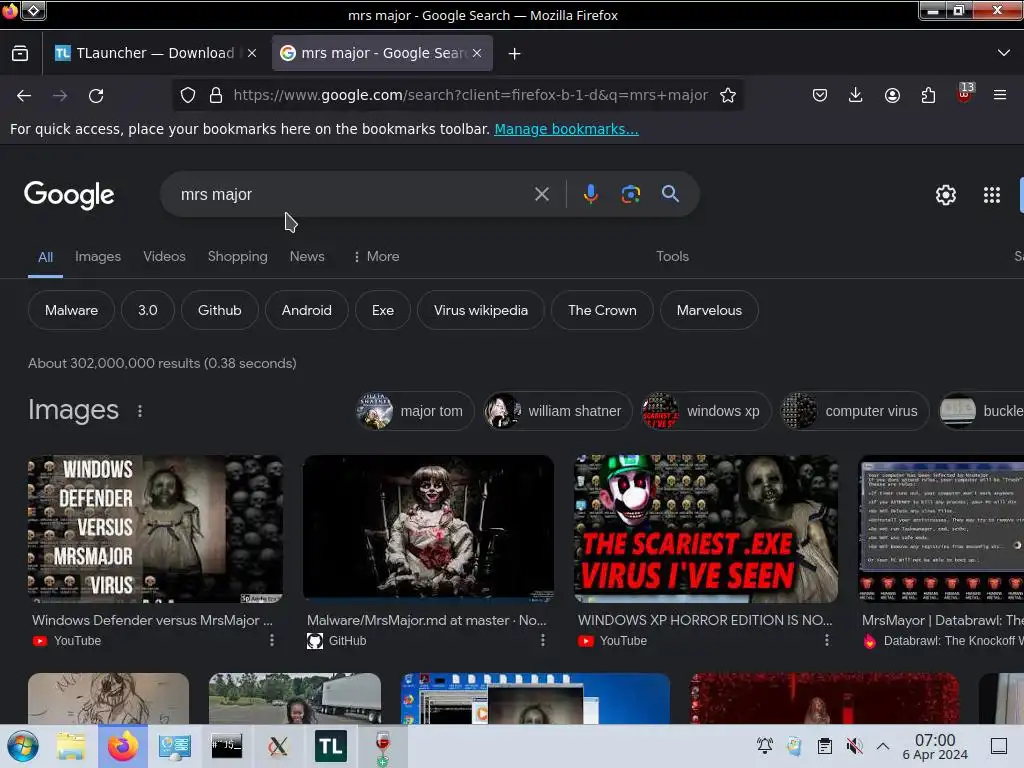Open the terminal from the taskbar

227,746
